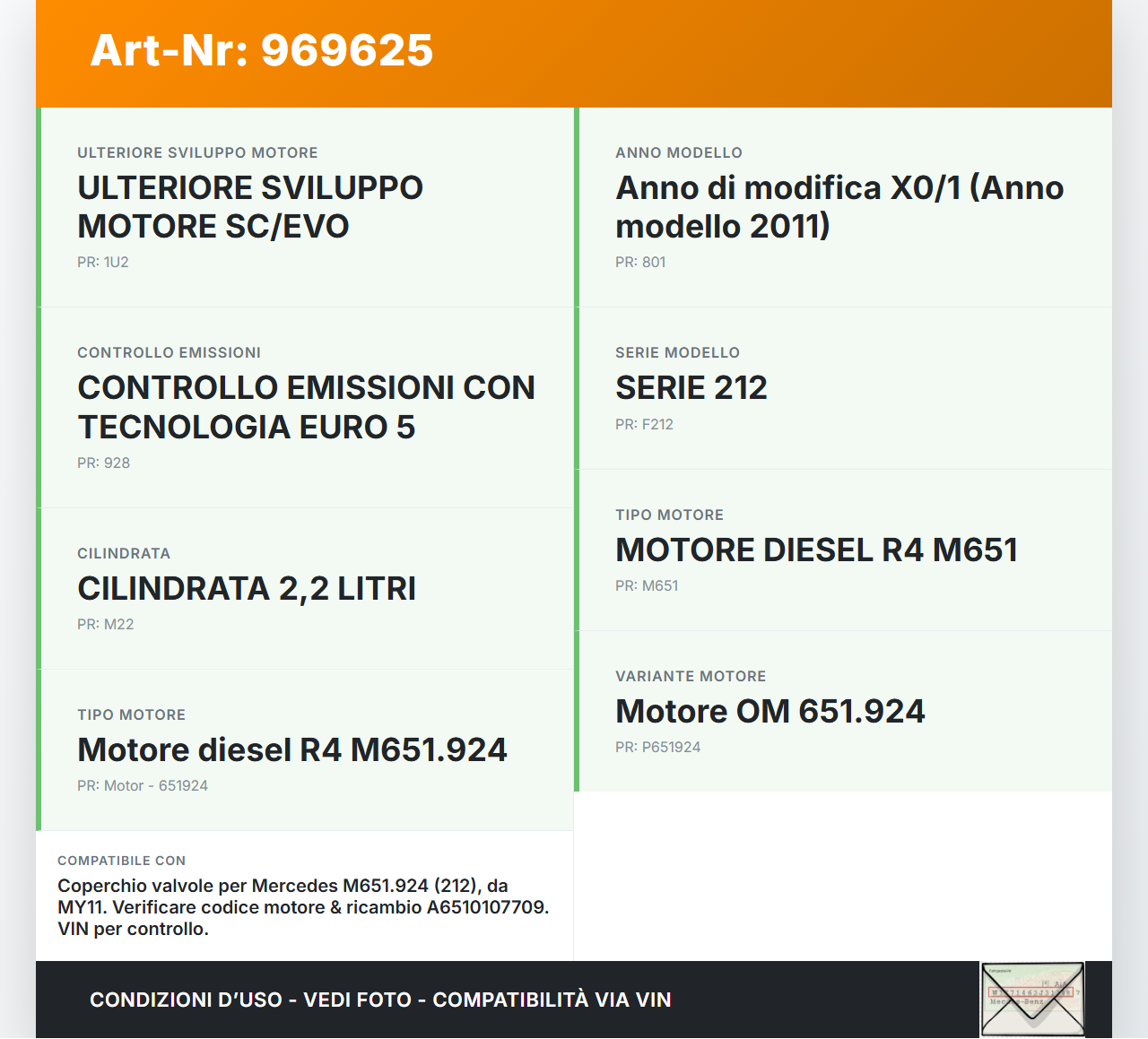This screenshot has height=1039, width=1148.
Task: Click the envelope thumbnail image in the footer
Action: (1032, 999)
